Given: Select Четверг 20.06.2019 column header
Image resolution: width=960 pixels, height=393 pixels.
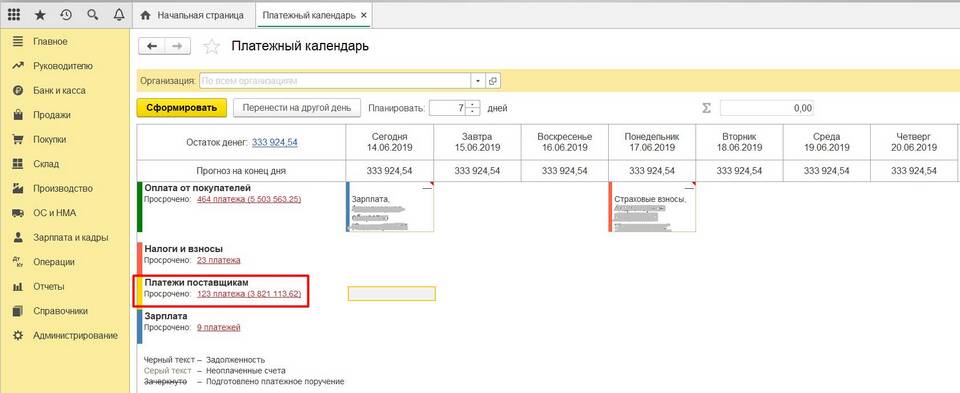Looking at the screenshot, I should point(914,142).
